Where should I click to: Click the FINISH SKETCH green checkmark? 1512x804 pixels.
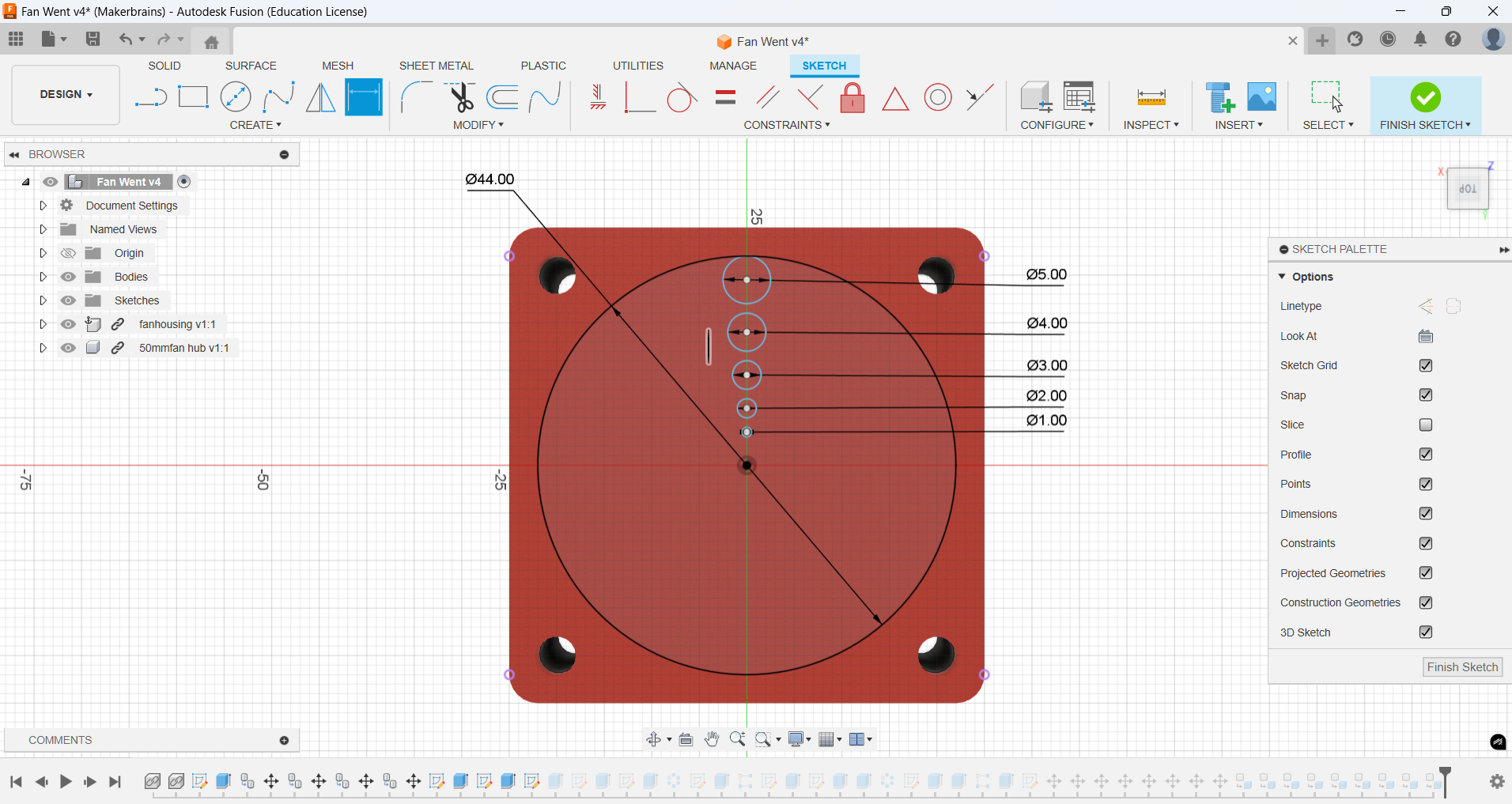pyautogui.click(x=1424, y=96)
